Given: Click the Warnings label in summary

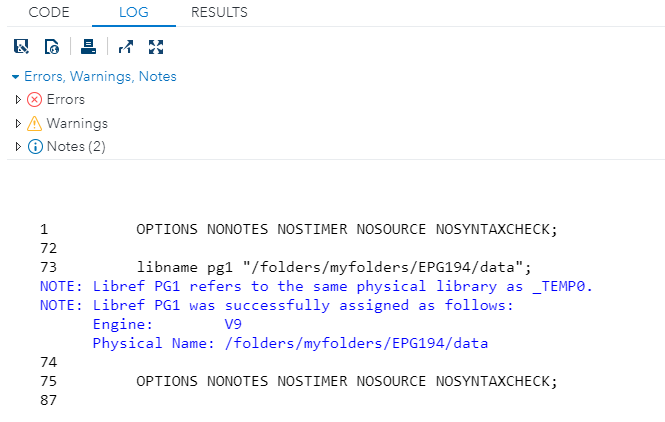Looking at the screenshot, I should [77, 124].
